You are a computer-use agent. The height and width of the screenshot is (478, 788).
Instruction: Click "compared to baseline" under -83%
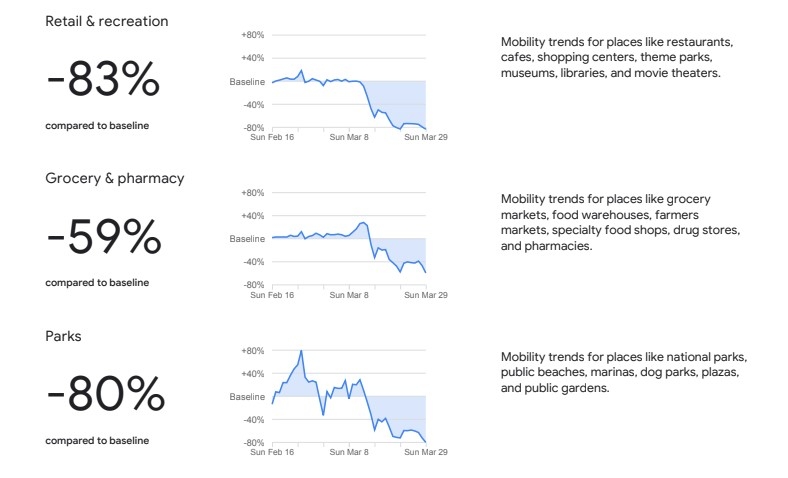tap(97, 125)
